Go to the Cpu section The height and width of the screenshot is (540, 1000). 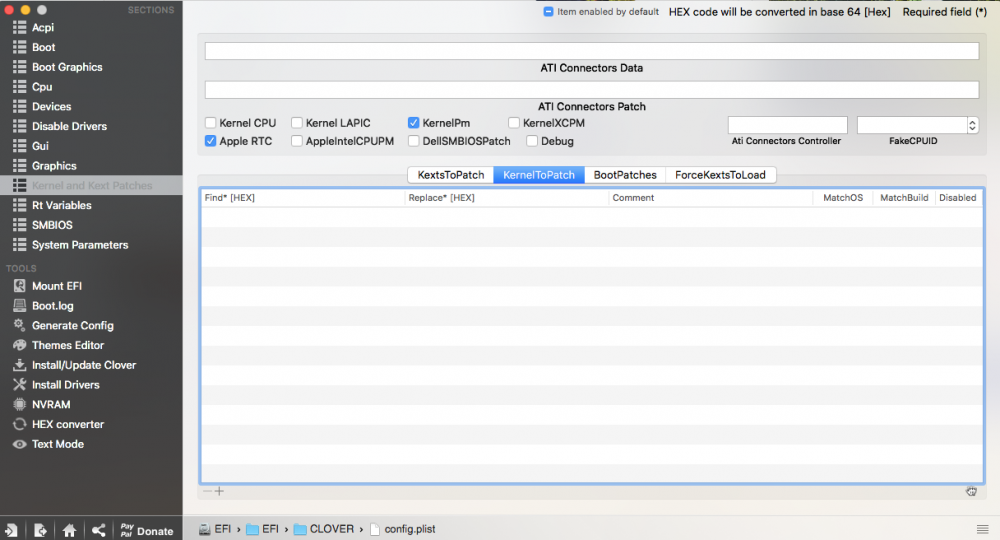coord(41,87)
